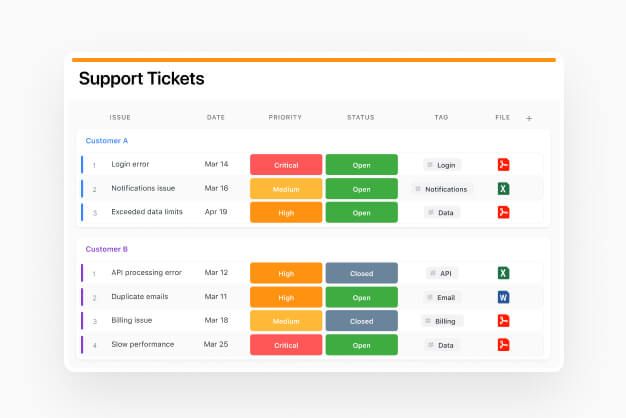626x418 pixels.
Task: Change Closed status of API processing error
Action: click(x=361, y=273)
